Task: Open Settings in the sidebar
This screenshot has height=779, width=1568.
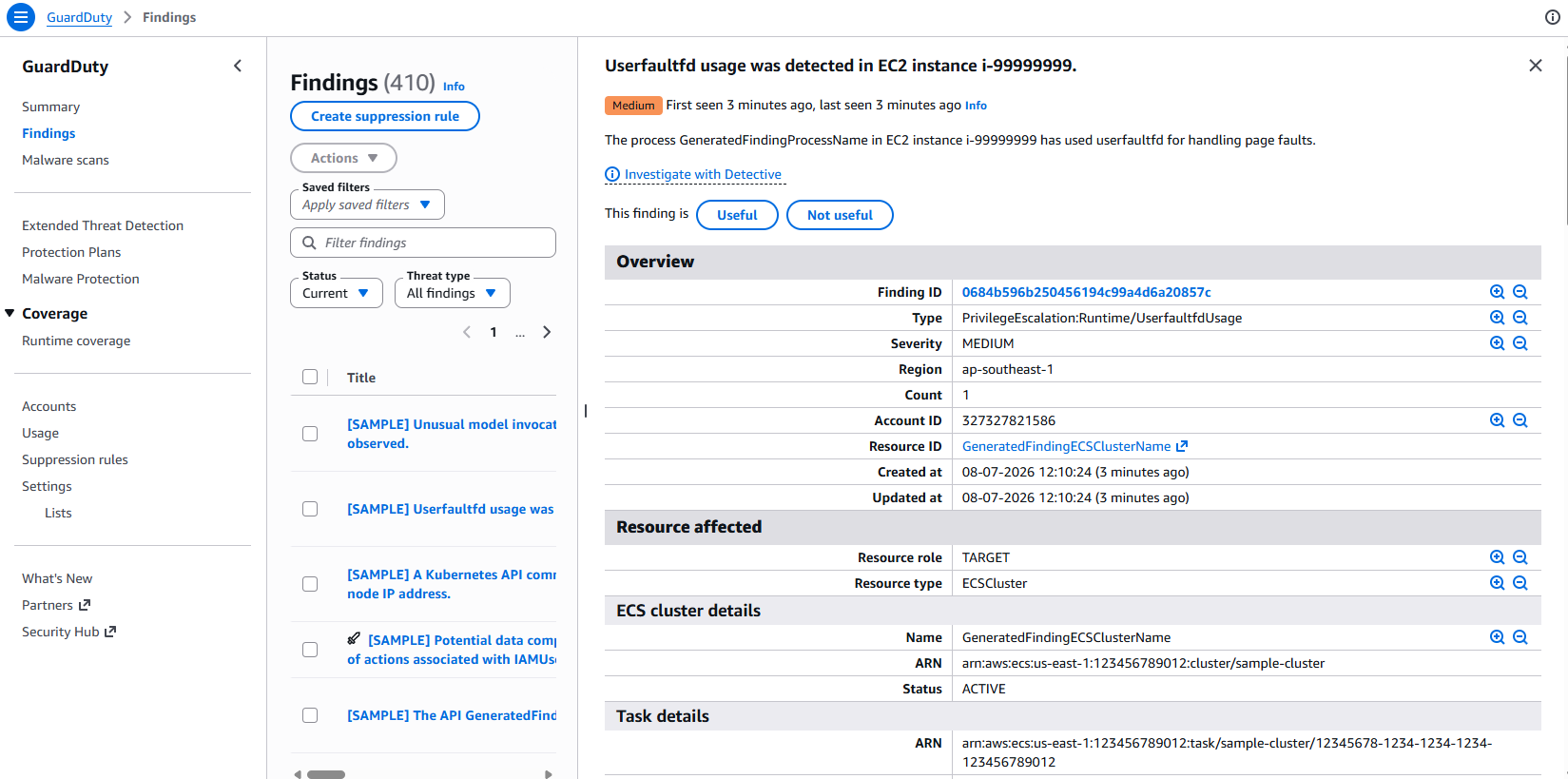Action: [47, 486]
